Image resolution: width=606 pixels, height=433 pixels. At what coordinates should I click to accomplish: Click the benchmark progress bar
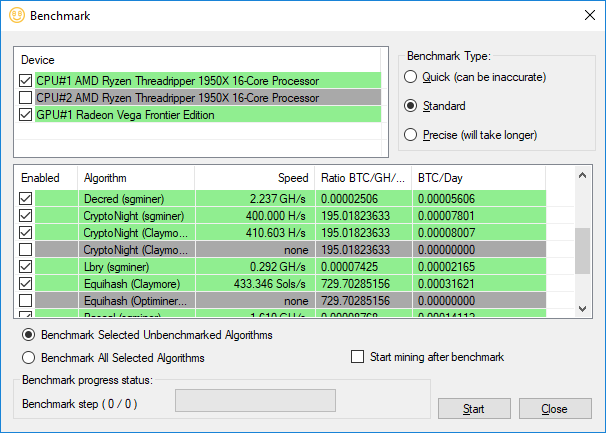point(255,401)
